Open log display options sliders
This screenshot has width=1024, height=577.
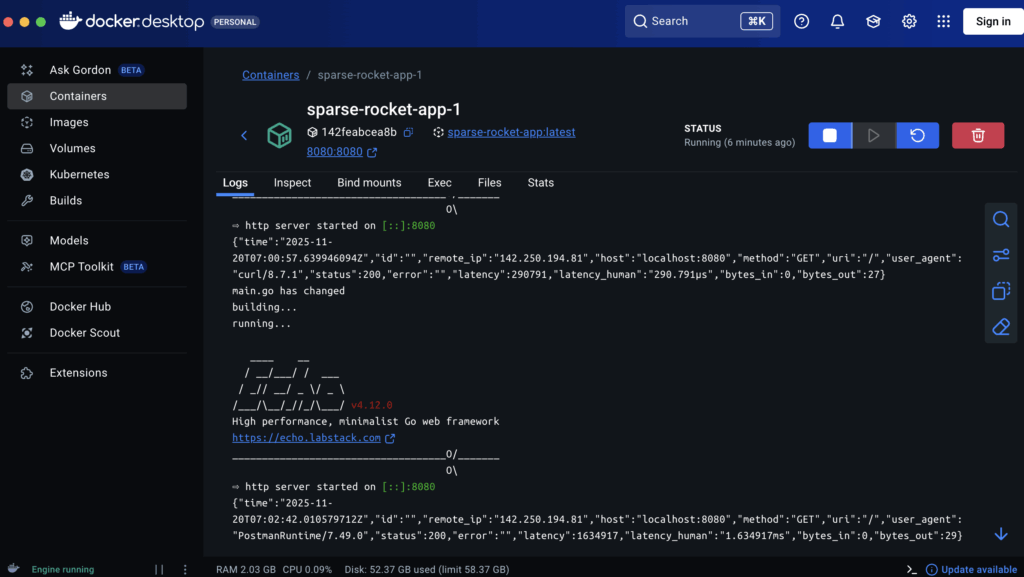click(x=1000, y=255)
